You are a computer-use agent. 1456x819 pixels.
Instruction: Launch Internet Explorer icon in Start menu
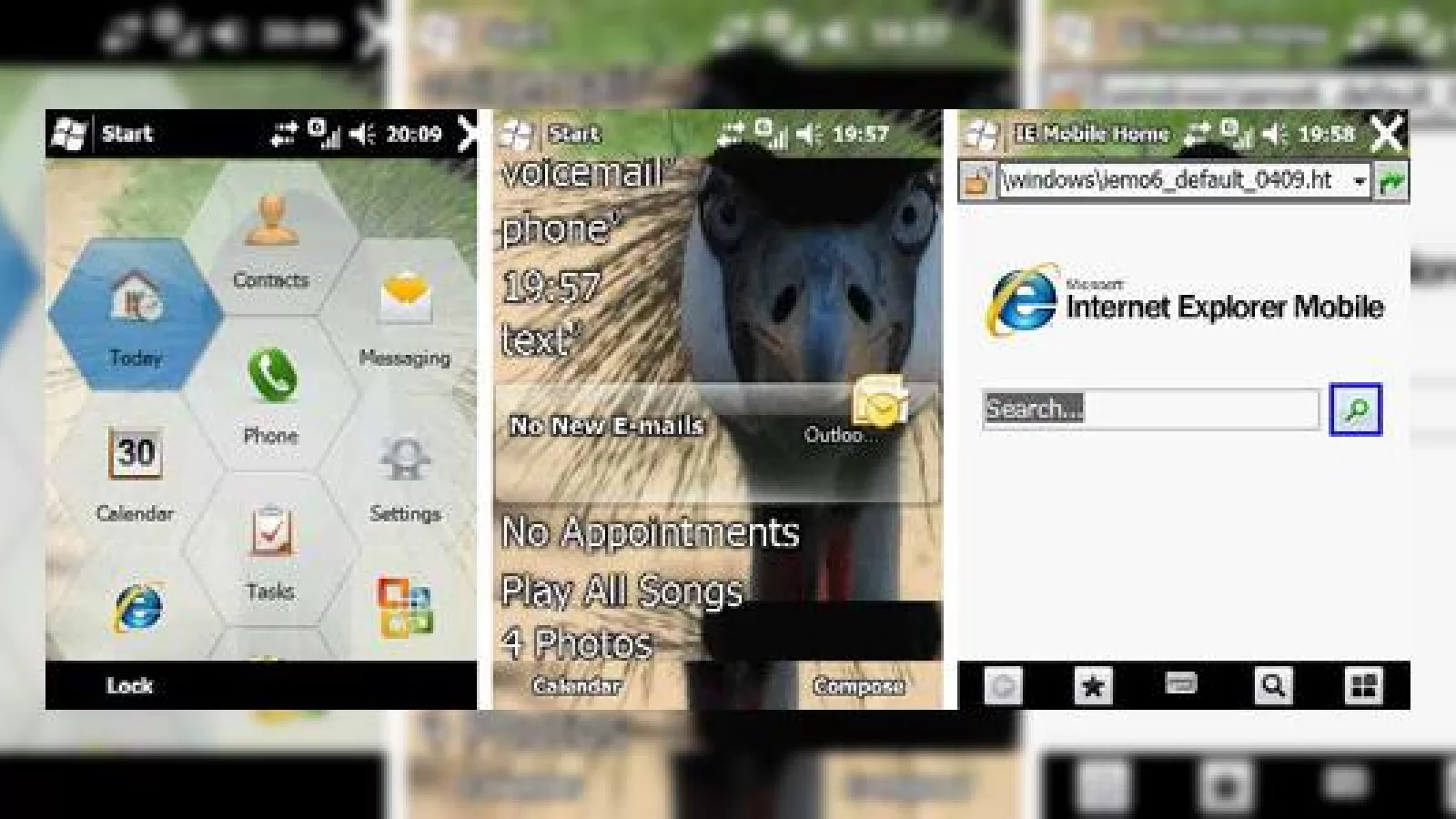(137, 608)
